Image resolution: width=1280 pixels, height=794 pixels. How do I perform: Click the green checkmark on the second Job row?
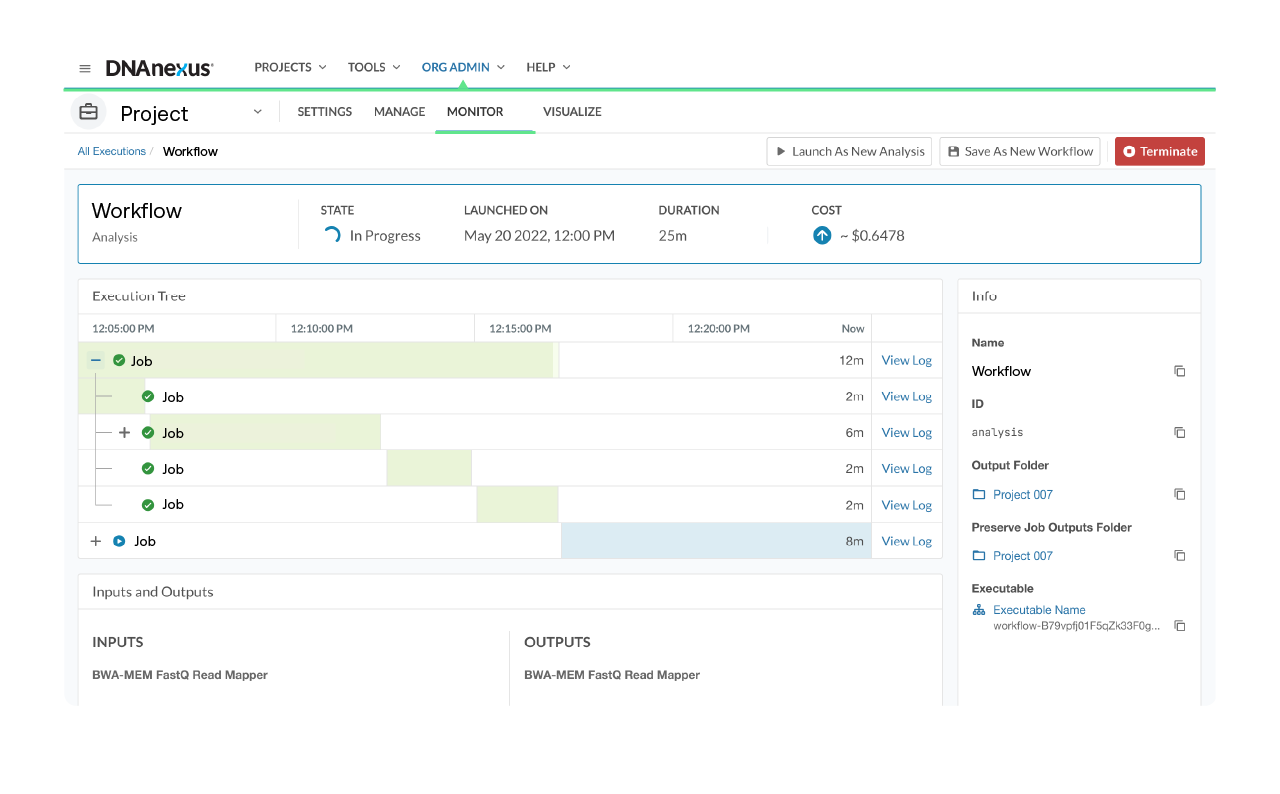click(x=149, y=396)
